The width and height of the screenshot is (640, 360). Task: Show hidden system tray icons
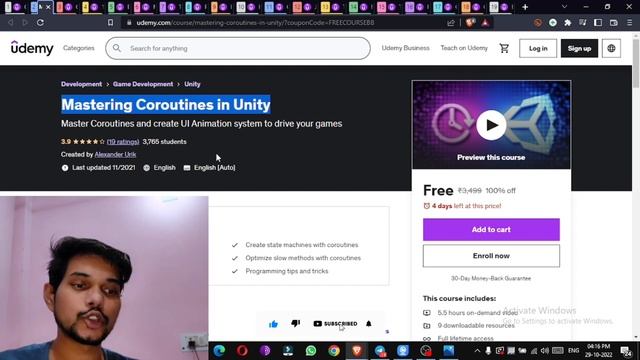point(477,351)
